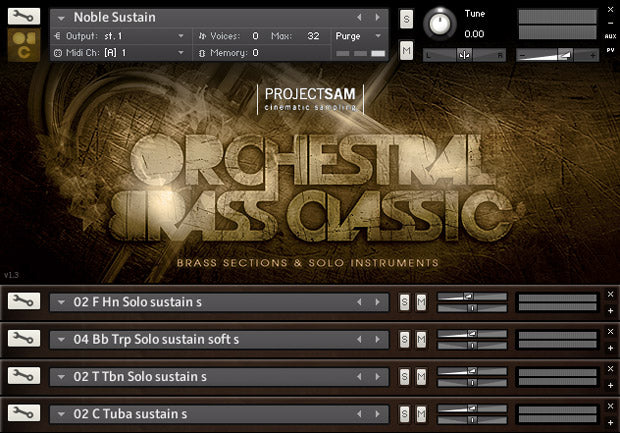Open T Tbn Solo sustain name dropdown

click(61, 377)
